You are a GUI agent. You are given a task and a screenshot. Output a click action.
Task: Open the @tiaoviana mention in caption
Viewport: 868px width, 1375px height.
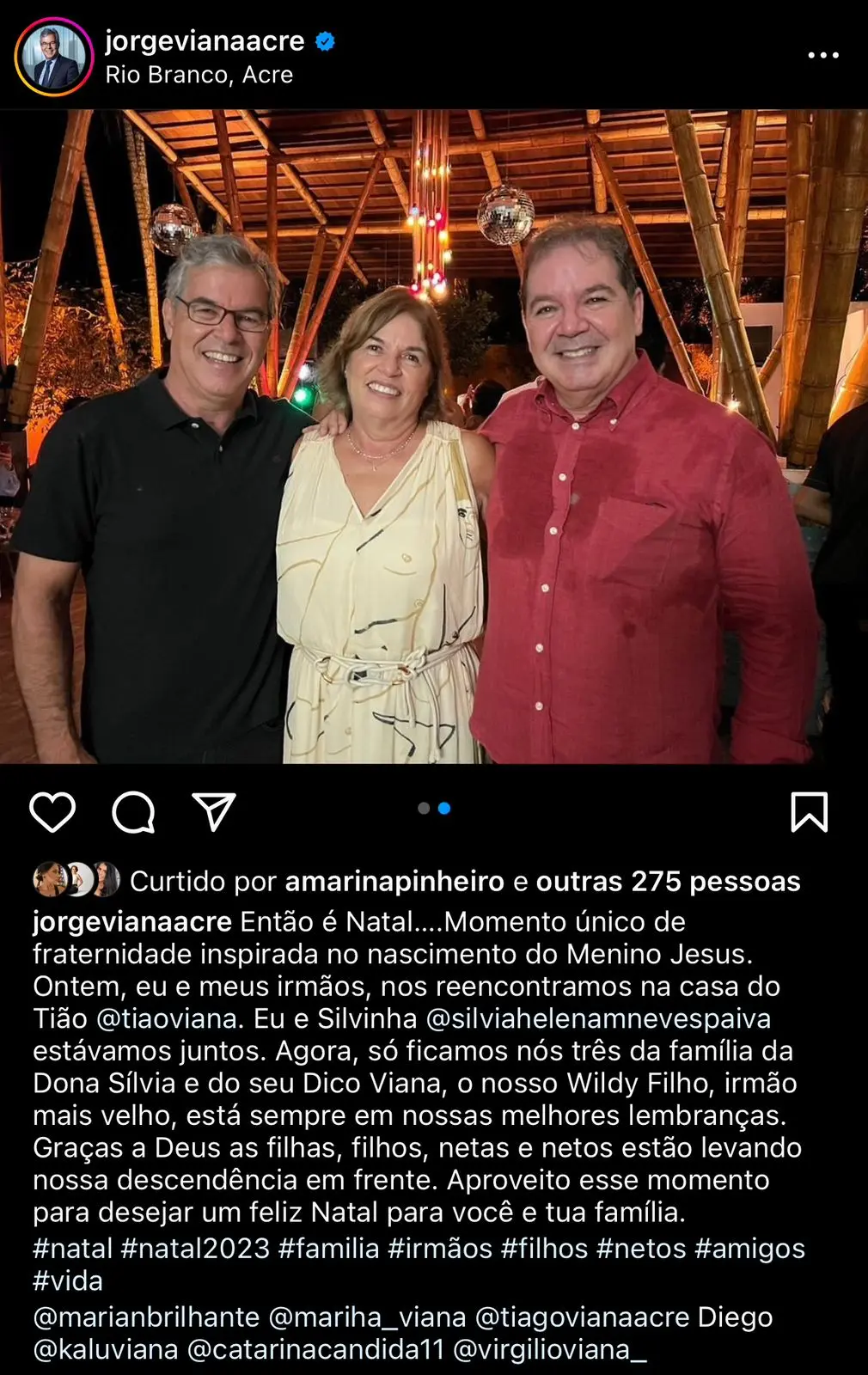pyautogui.click(x=168, y=1018)
